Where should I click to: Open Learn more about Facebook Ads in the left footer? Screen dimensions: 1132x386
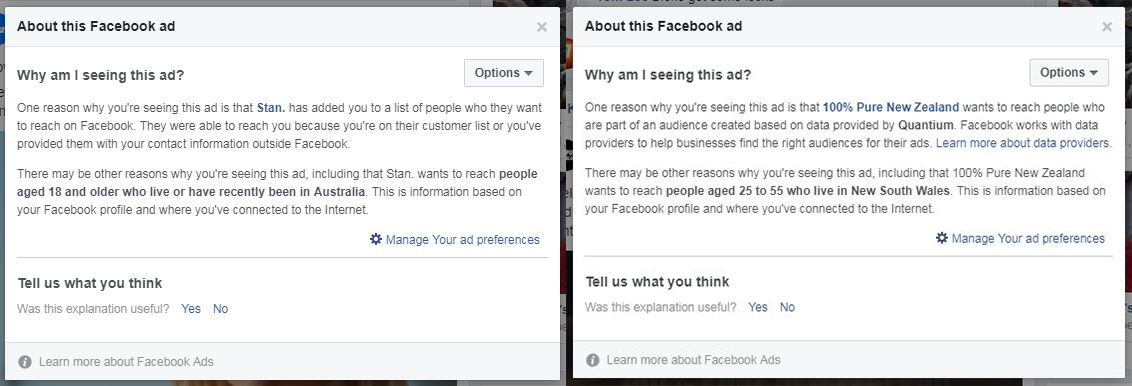coord(126,361)
